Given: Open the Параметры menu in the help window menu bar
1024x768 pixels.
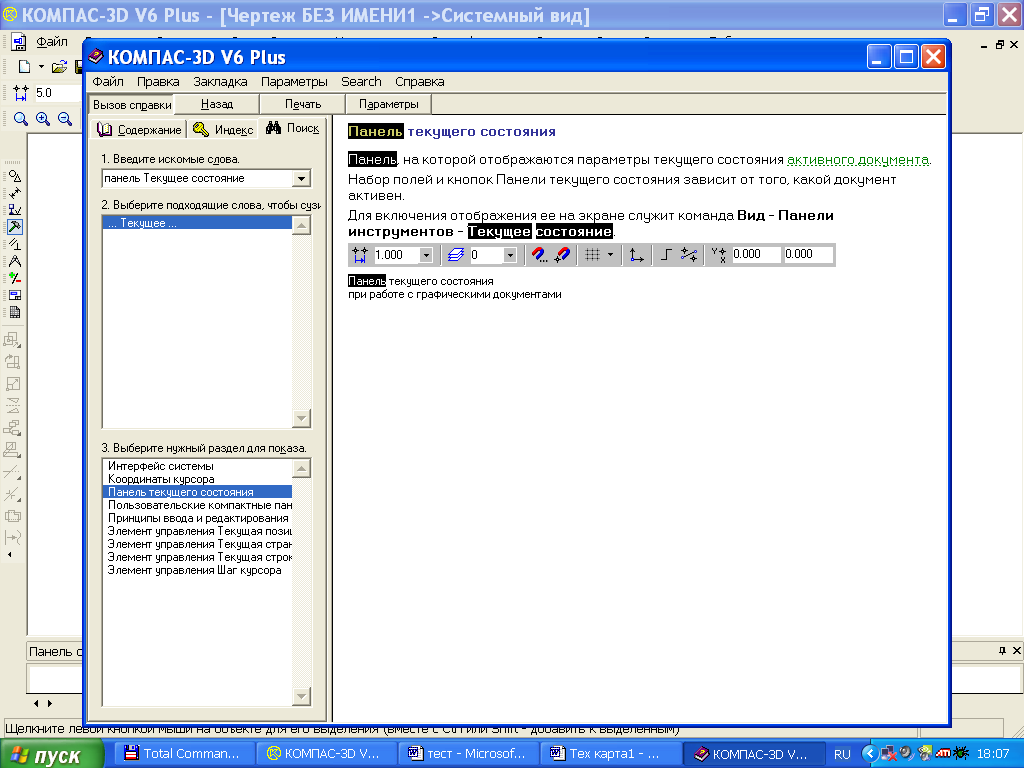Looking at the screenshot, I should pos(294,82).
